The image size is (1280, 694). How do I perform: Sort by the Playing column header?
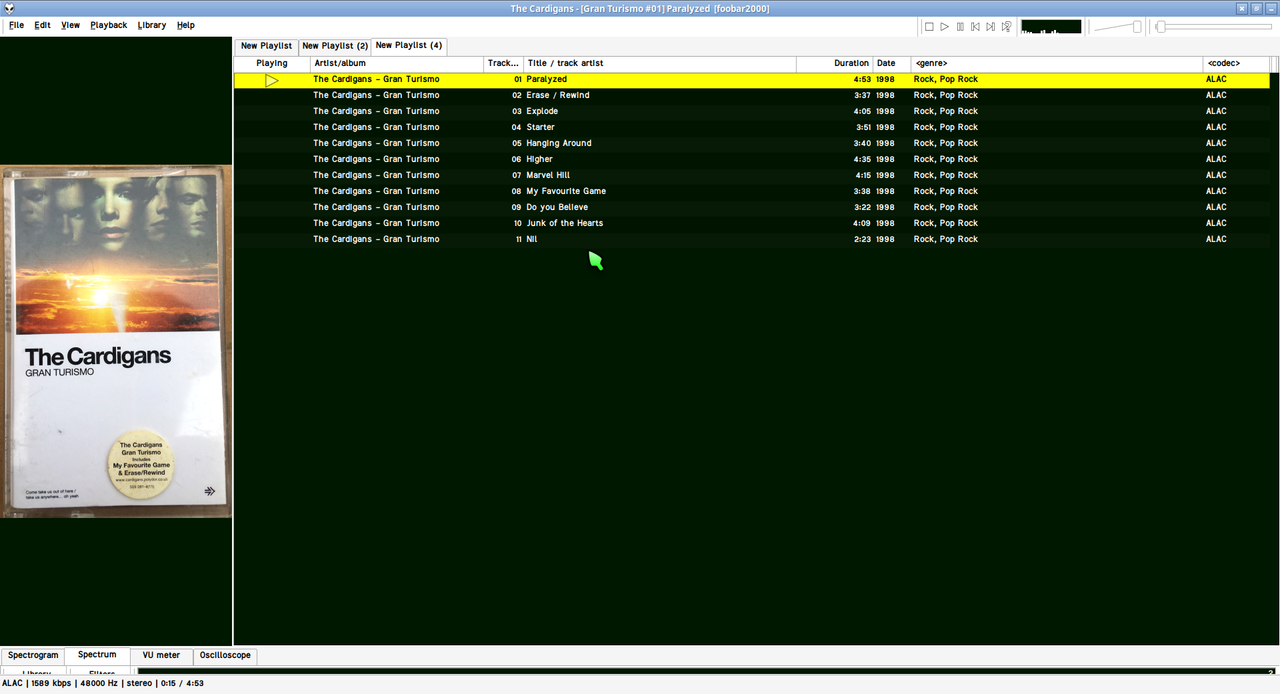pos(272,63)
